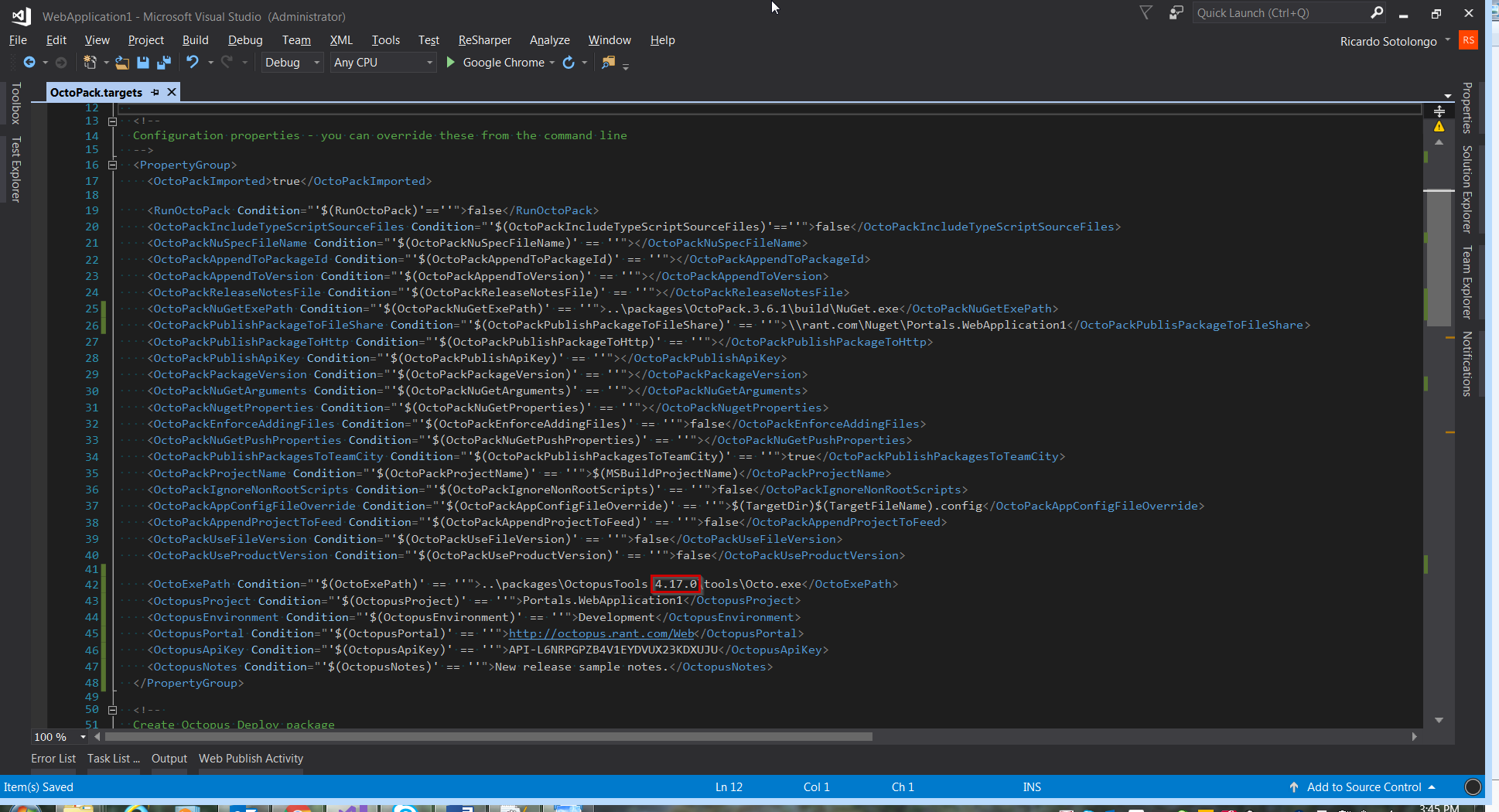Open the Refresh browser dropdown arrow
This screenshot has width=1499, height=812.
[x=585, y=63]
